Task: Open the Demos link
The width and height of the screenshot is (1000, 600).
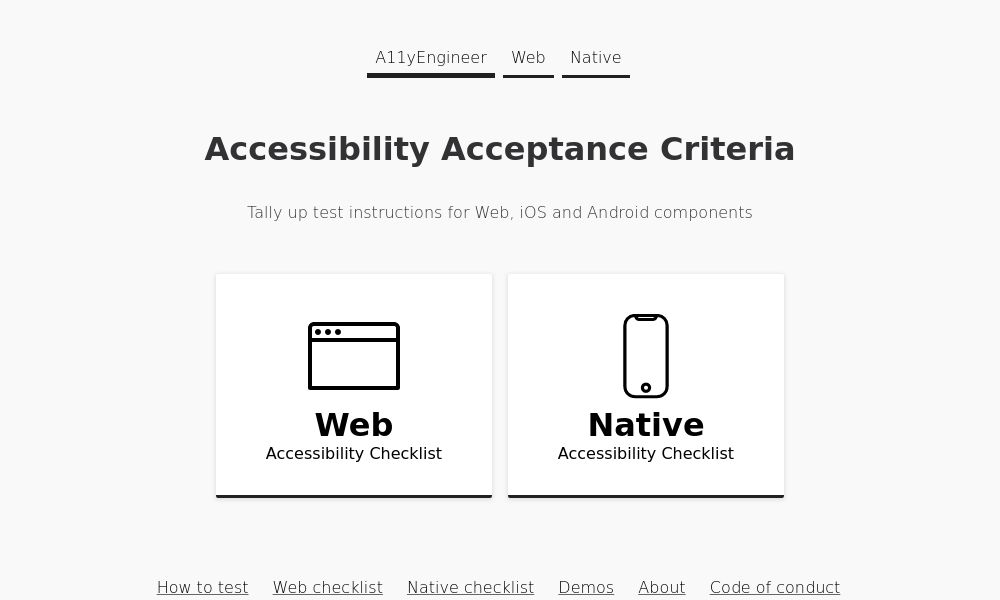Action: coord(586,587)
